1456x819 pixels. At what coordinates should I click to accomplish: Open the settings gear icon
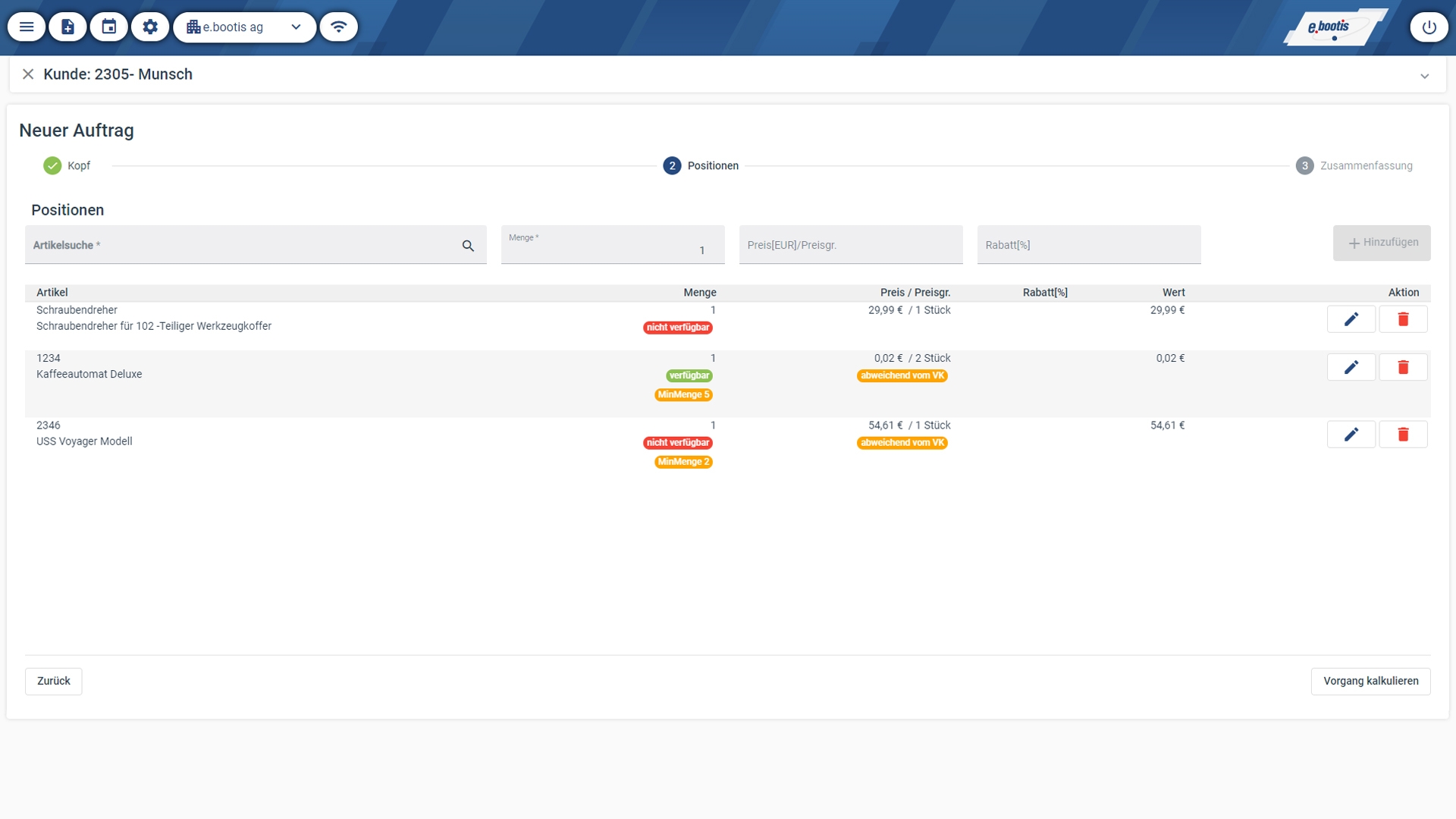click(x=150, y=27)
